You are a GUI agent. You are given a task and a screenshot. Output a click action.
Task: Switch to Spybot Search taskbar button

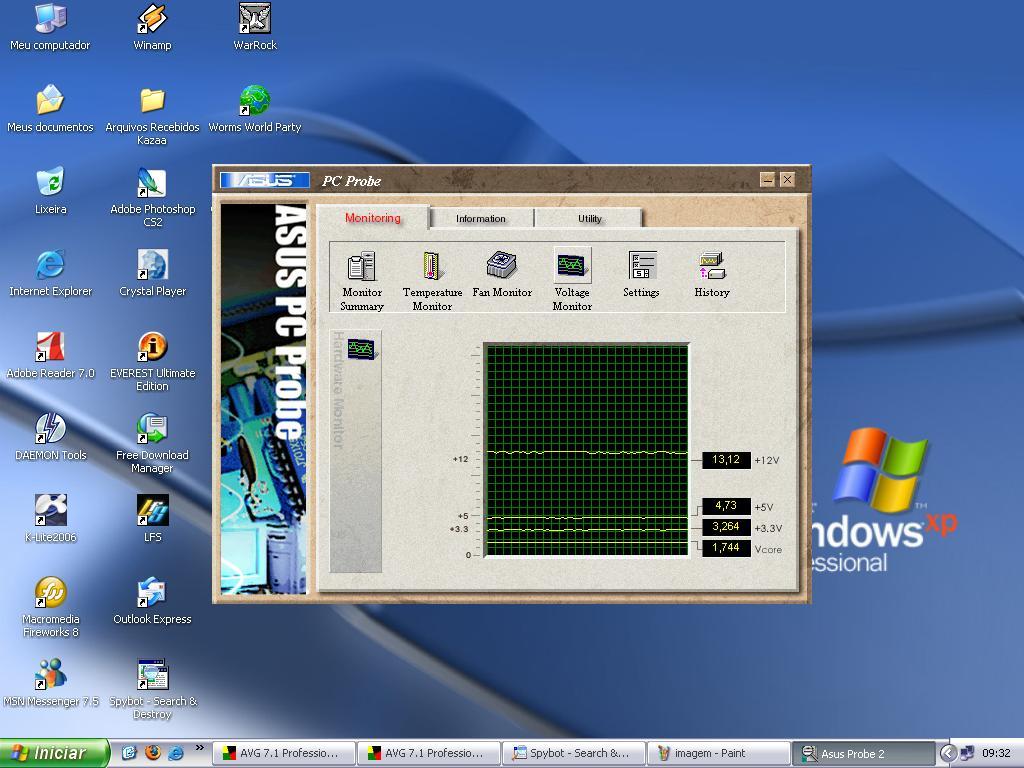tap(573, 753)
